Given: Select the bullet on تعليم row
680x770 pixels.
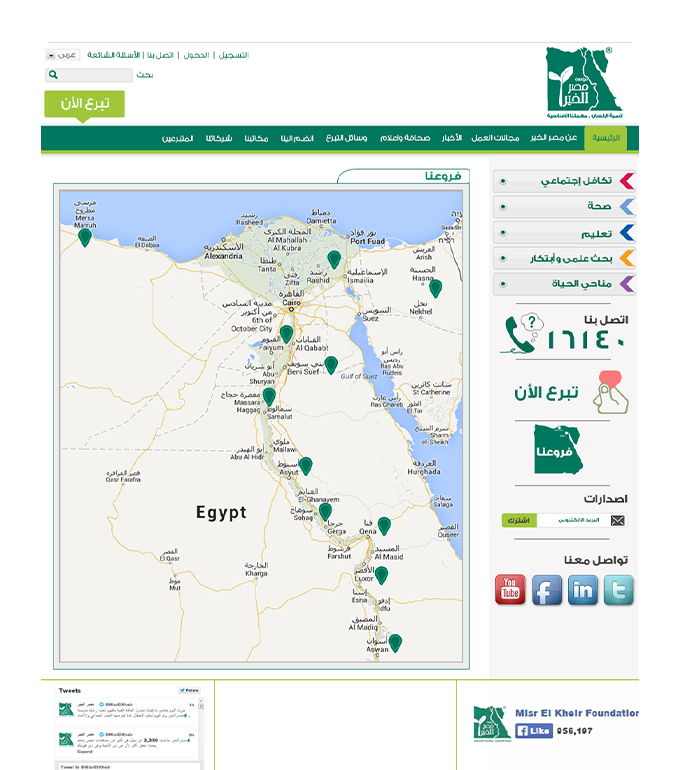Looking at the screenshot, I should (503, 232).
